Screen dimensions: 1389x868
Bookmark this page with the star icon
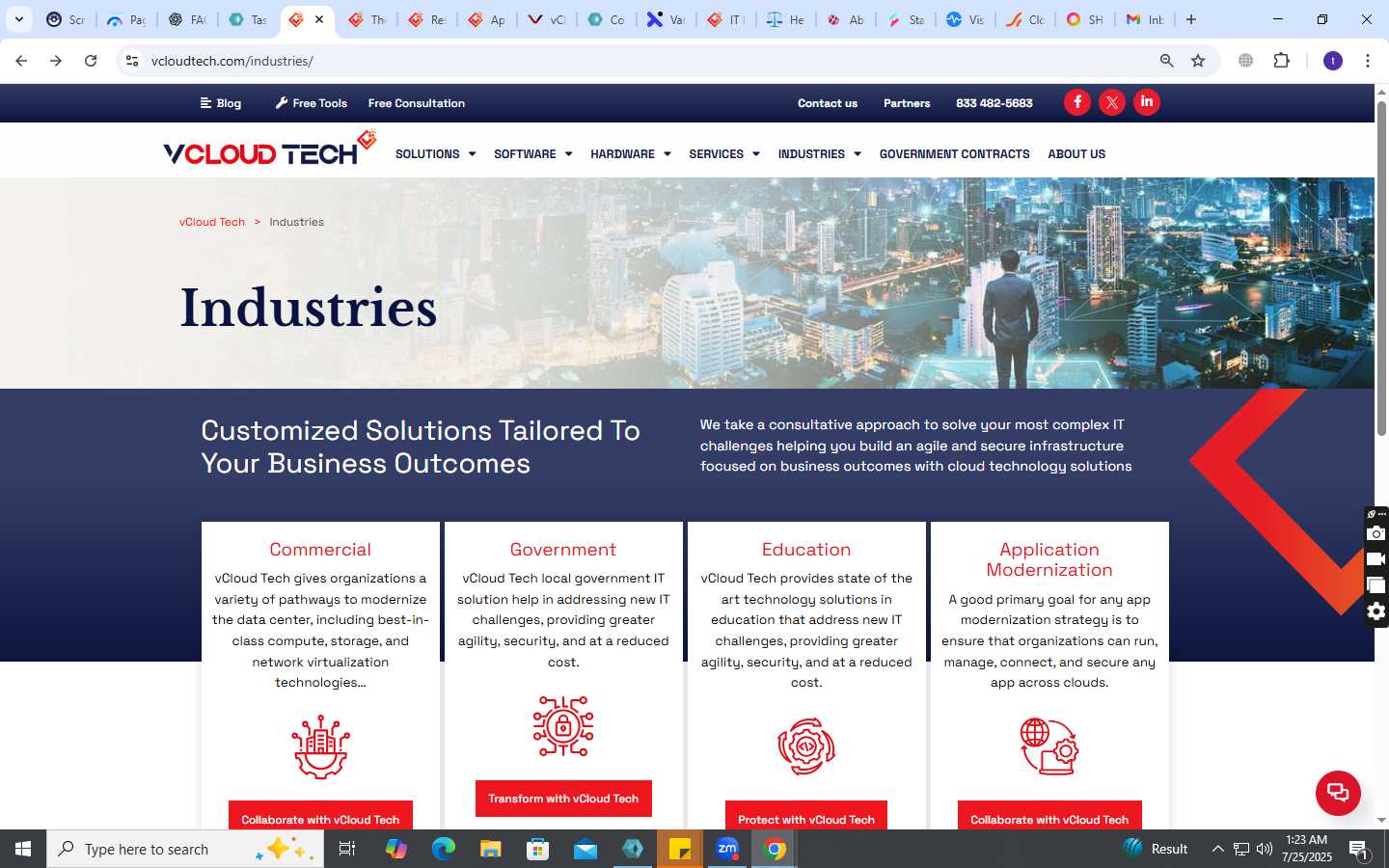(1198, 61)
